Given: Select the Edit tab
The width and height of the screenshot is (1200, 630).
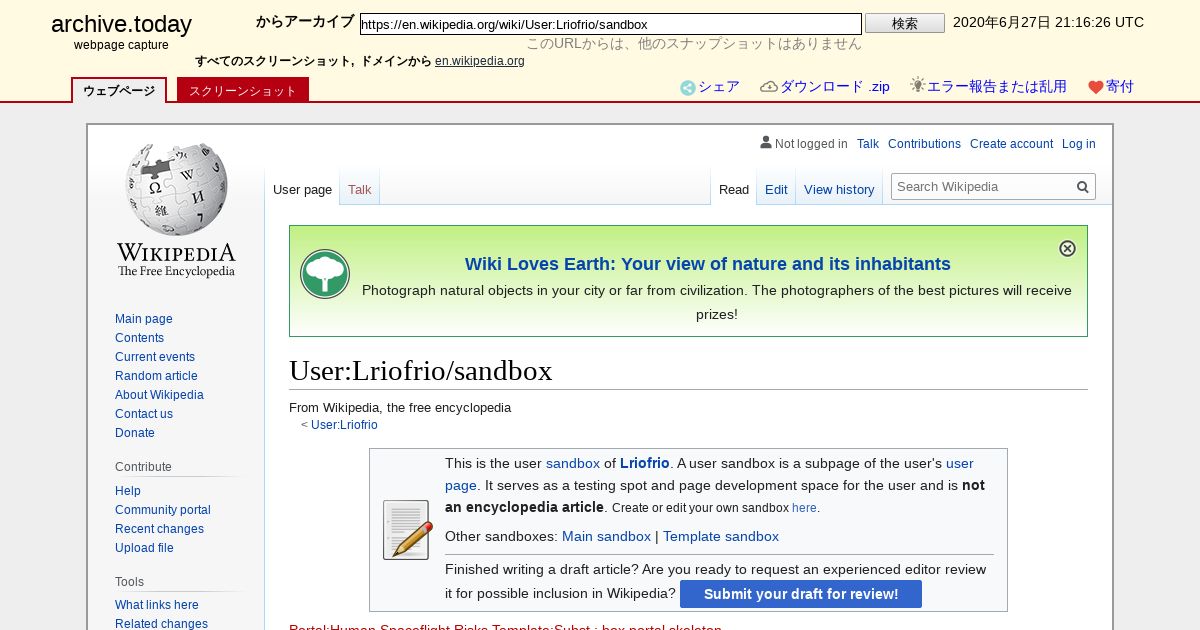Looking at the screenshot, I should pos(776,189).
